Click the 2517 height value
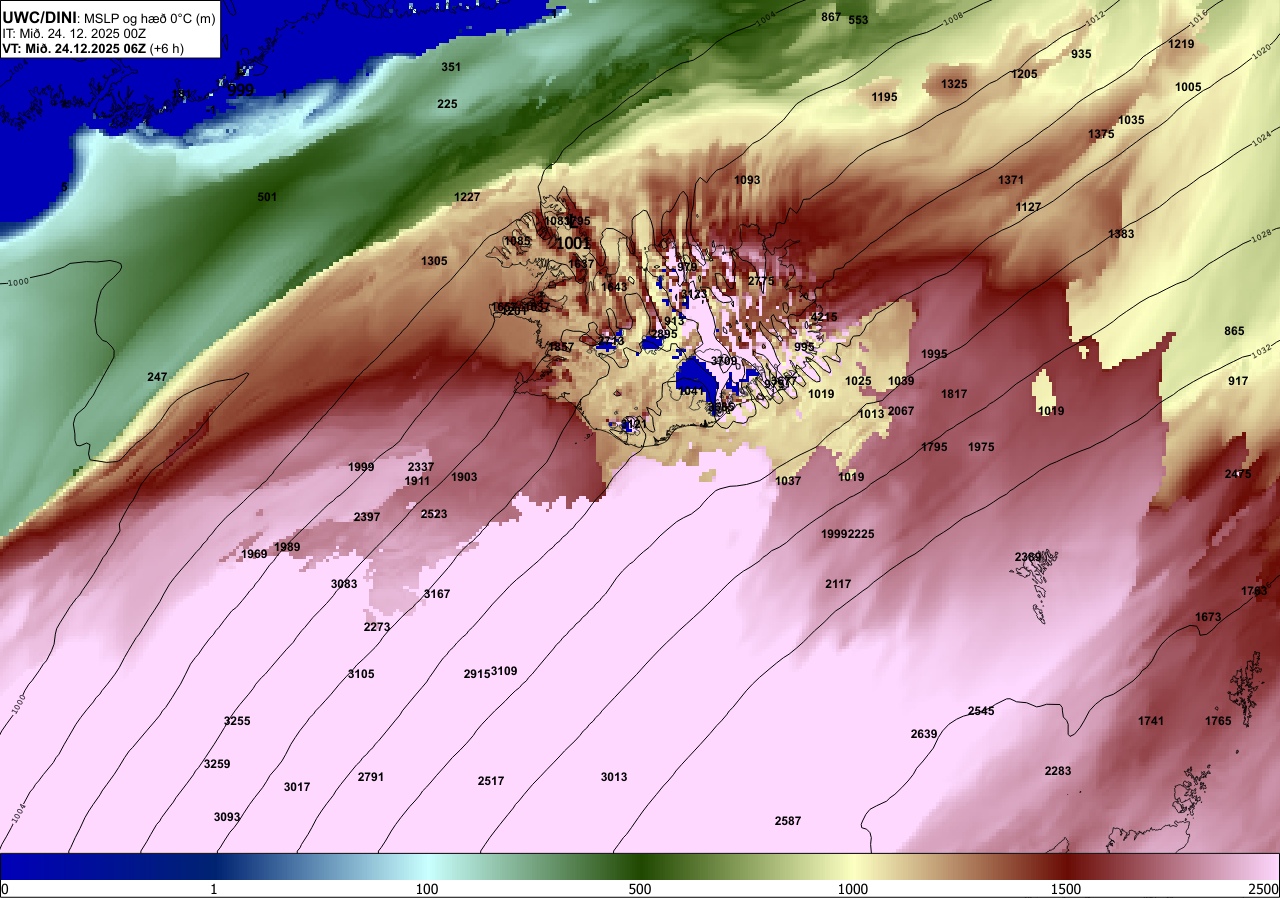 tap(491, 781)
